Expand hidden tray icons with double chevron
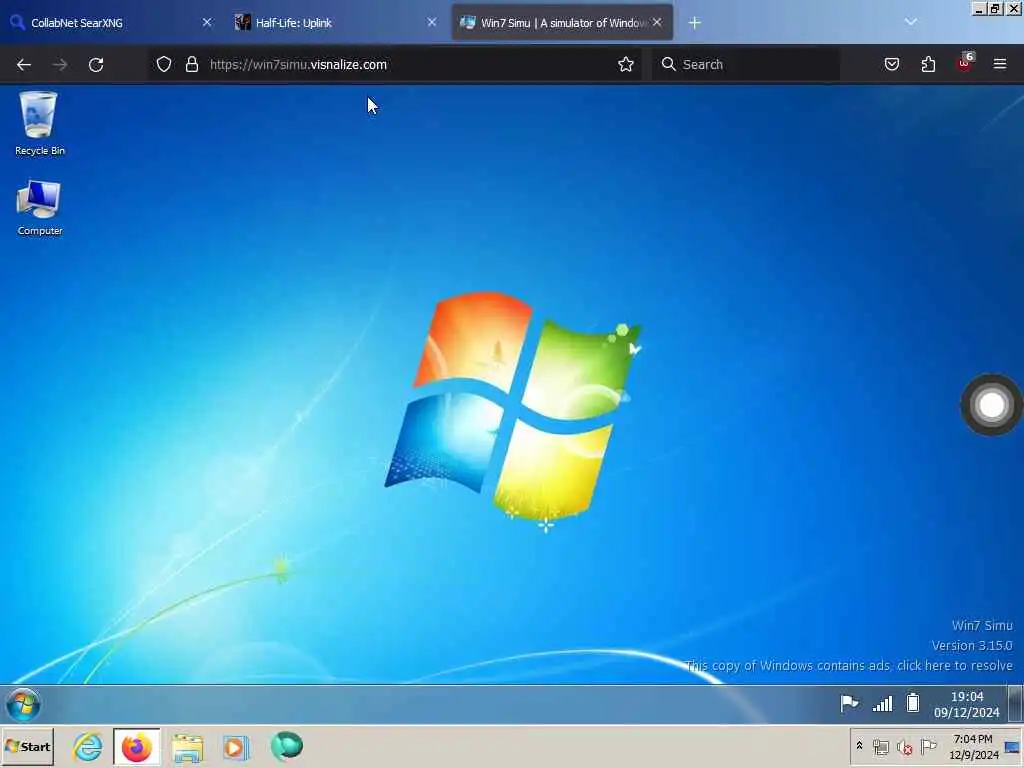This screenshot has height=768, width=1024. pos(859,745)
